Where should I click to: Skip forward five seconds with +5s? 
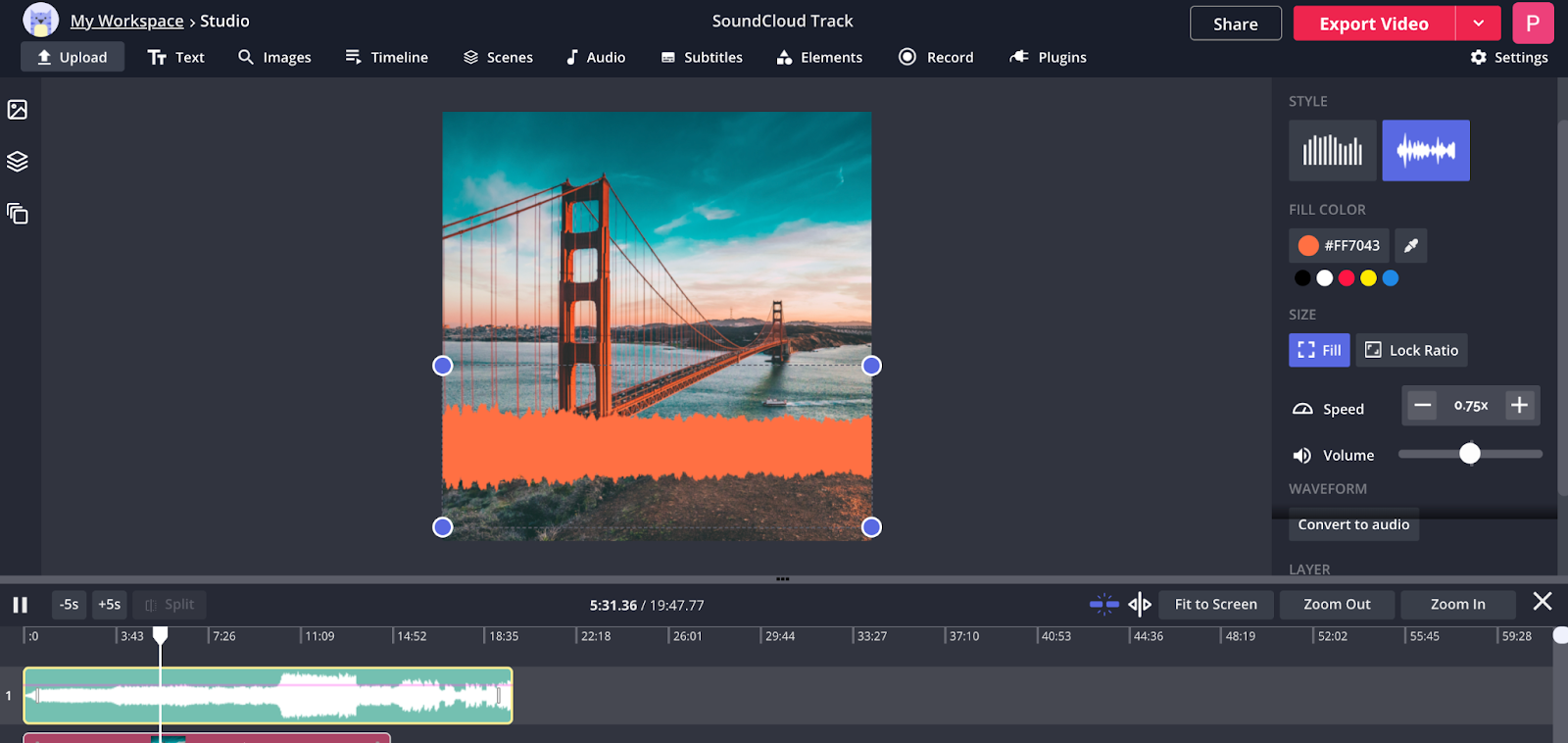pos(110,605)
